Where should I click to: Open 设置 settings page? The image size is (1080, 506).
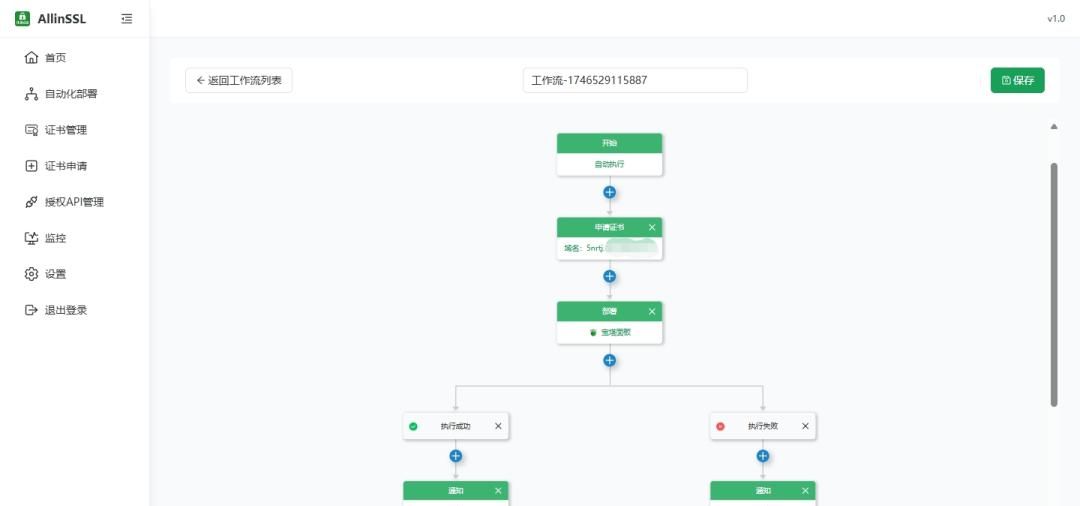(55, 274)
